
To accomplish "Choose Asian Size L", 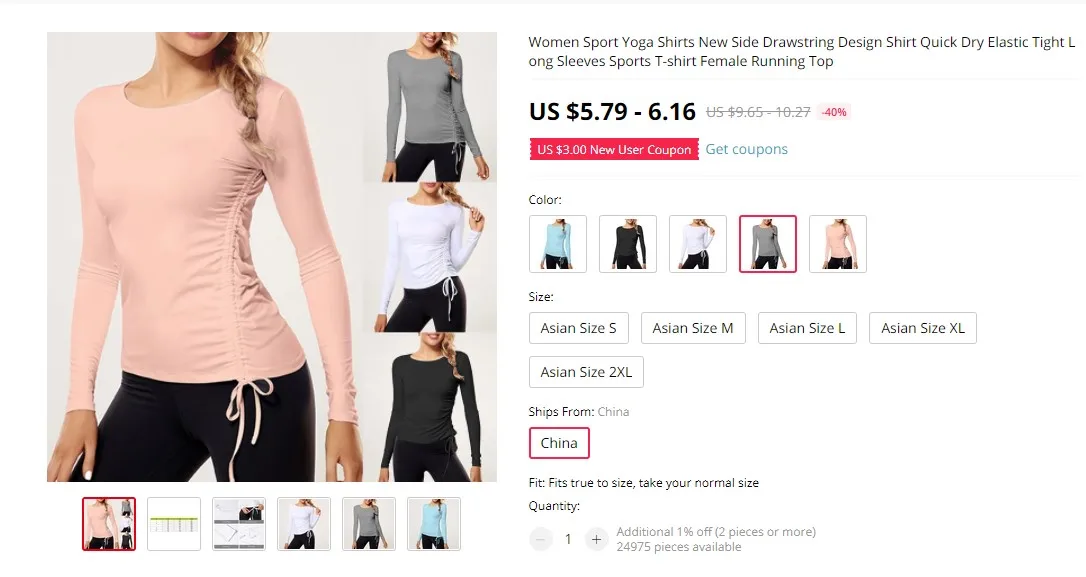I will (807, 328).
